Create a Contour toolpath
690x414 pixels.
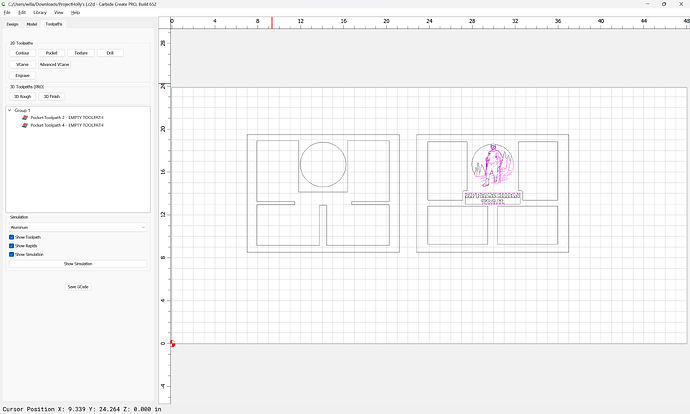pos(22,52)
